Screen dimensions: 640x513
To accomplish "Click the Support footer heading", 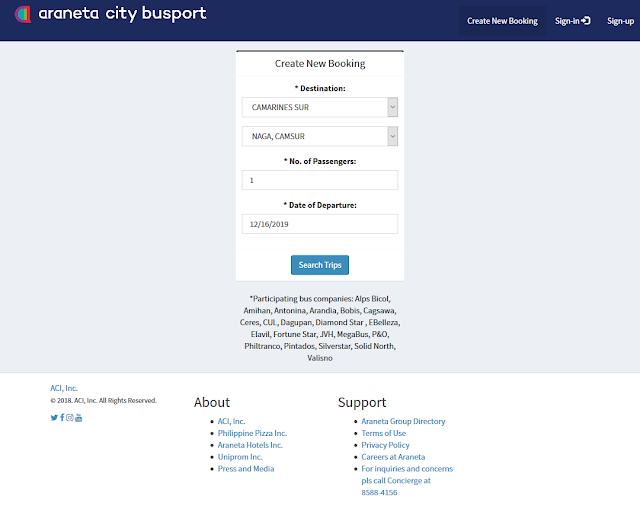I will click(362, 403).
